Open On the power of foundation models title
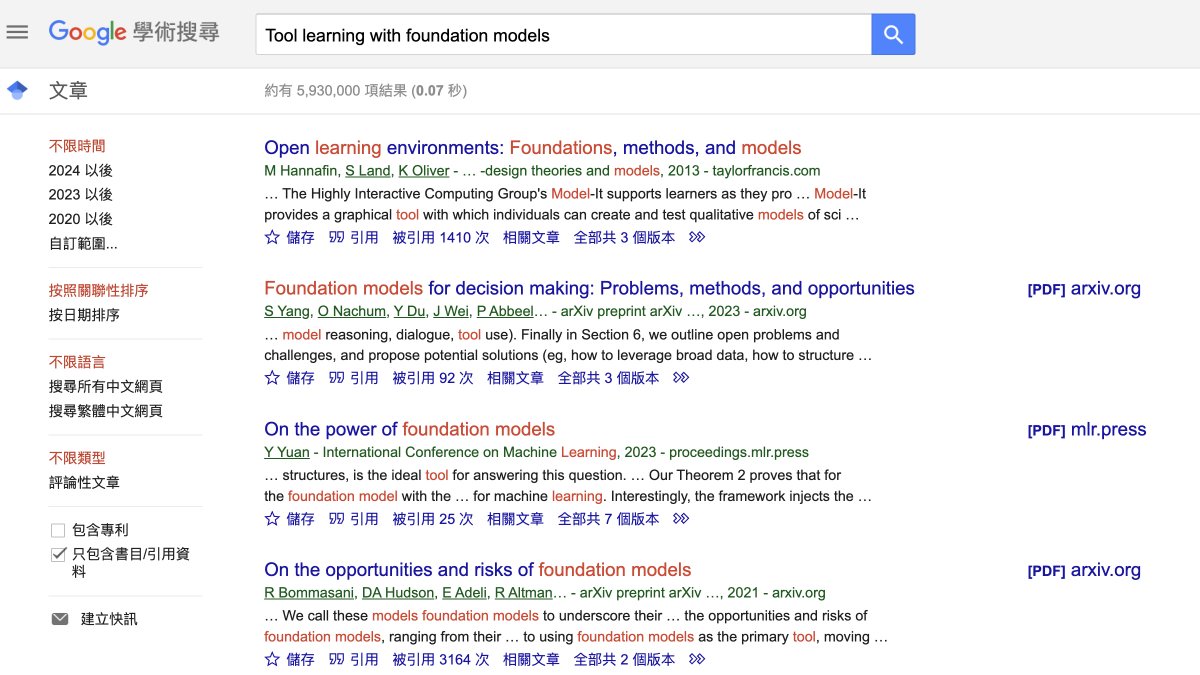Viewport: 1200px width, 675px height. tap(409, 429)
